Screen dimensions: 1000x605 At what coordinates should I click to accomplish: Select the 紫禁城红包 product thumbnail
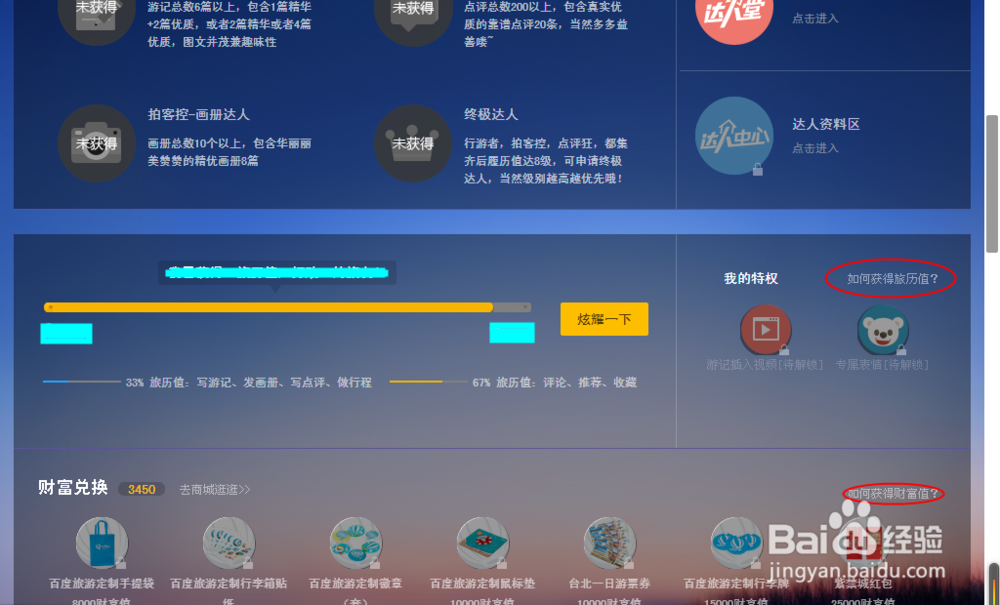pos(863,542)
